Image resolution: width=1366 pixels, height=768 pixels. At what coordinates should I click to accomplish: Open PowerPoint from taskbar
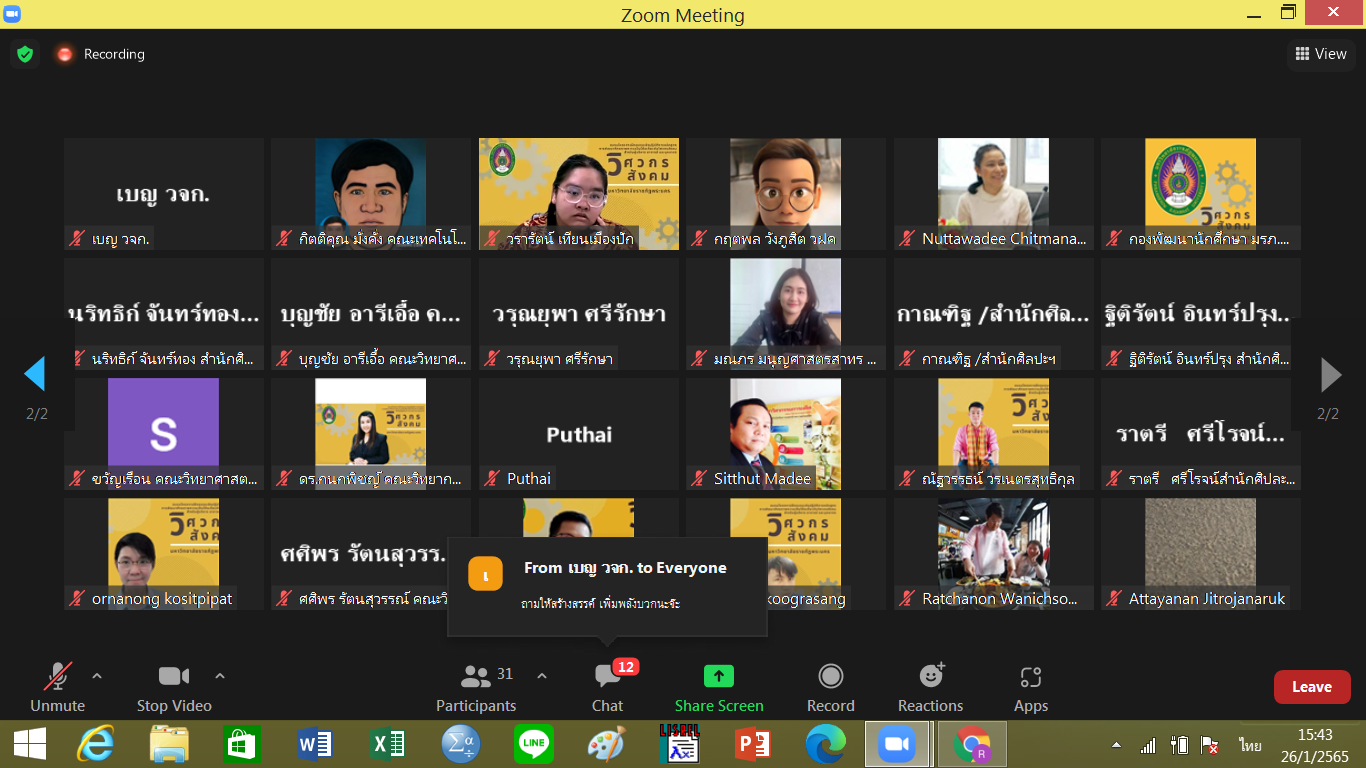click(752, 744)
